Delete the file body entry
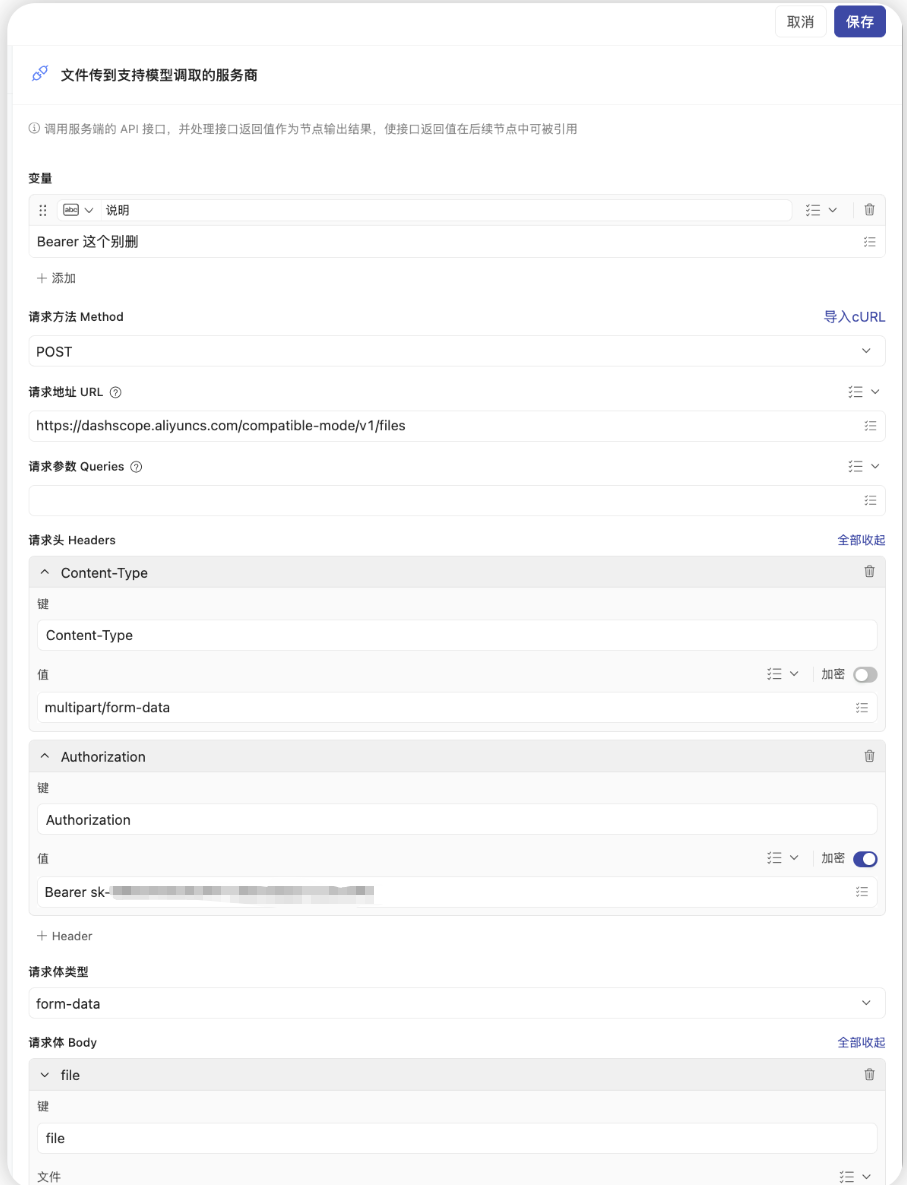 pos(869,1075)
